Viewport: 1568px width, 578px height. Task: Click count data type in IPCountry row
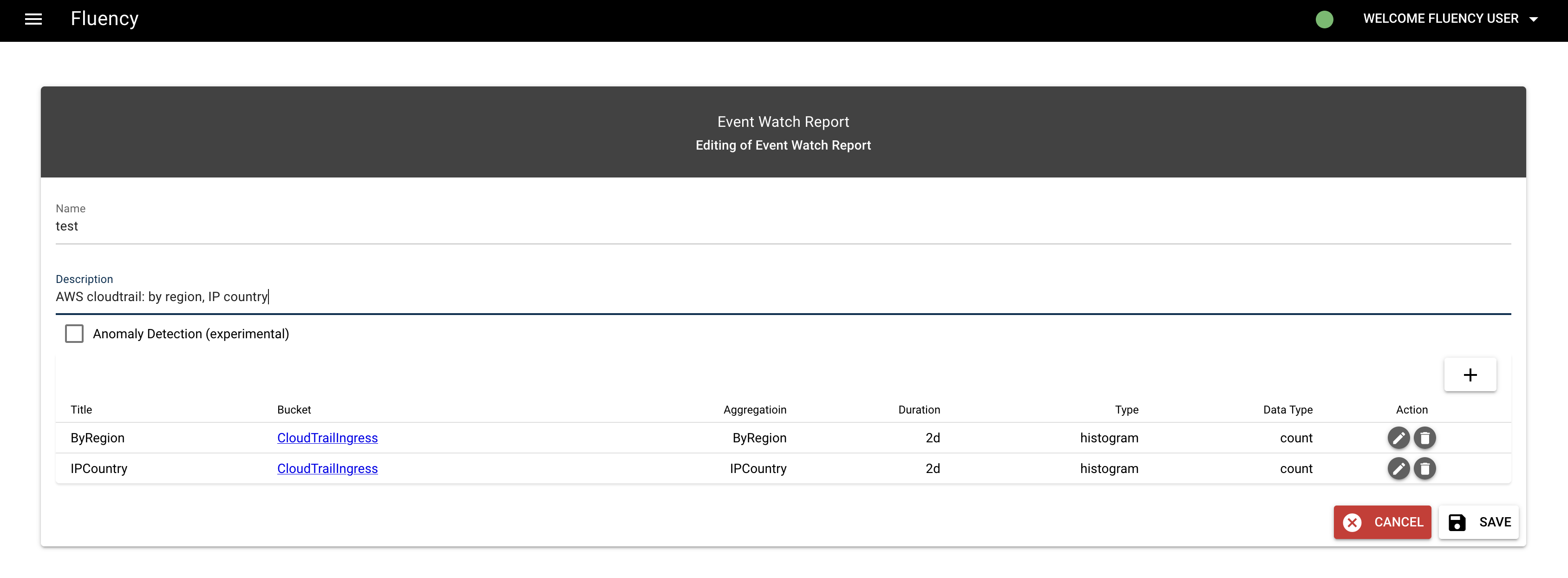tap(1296, 468)
